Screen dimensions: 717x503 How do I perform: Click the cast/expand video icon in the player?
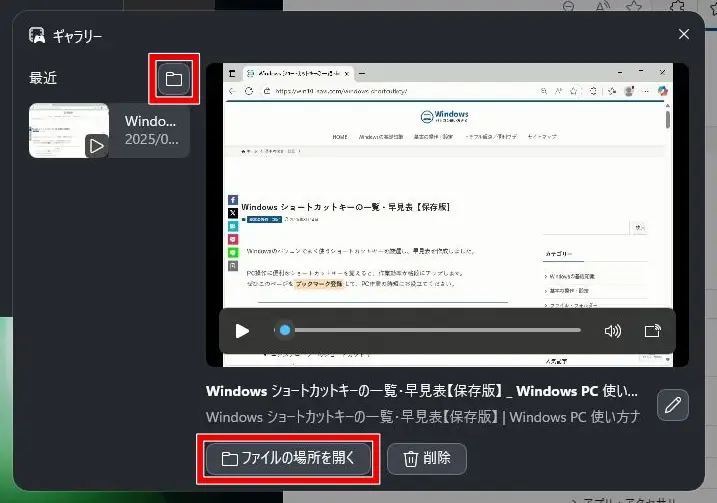[653, 331]
